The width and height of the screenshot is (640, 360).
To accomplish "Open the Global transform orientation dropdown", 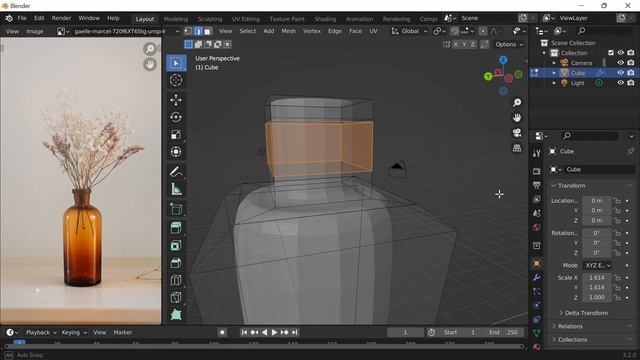I will (x=409, y=31).
